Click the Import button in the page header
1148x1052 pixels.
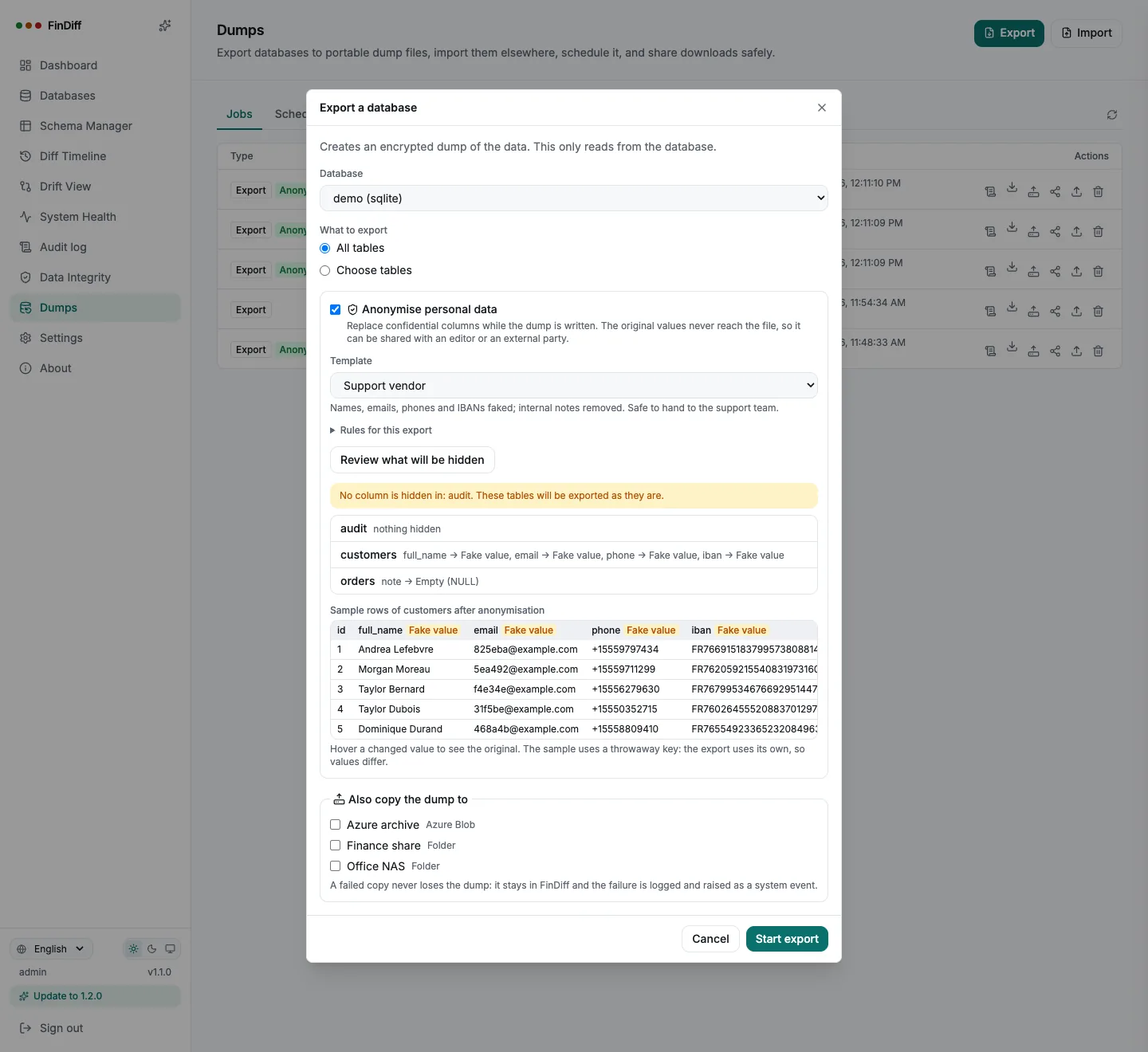coord(1087,33)
